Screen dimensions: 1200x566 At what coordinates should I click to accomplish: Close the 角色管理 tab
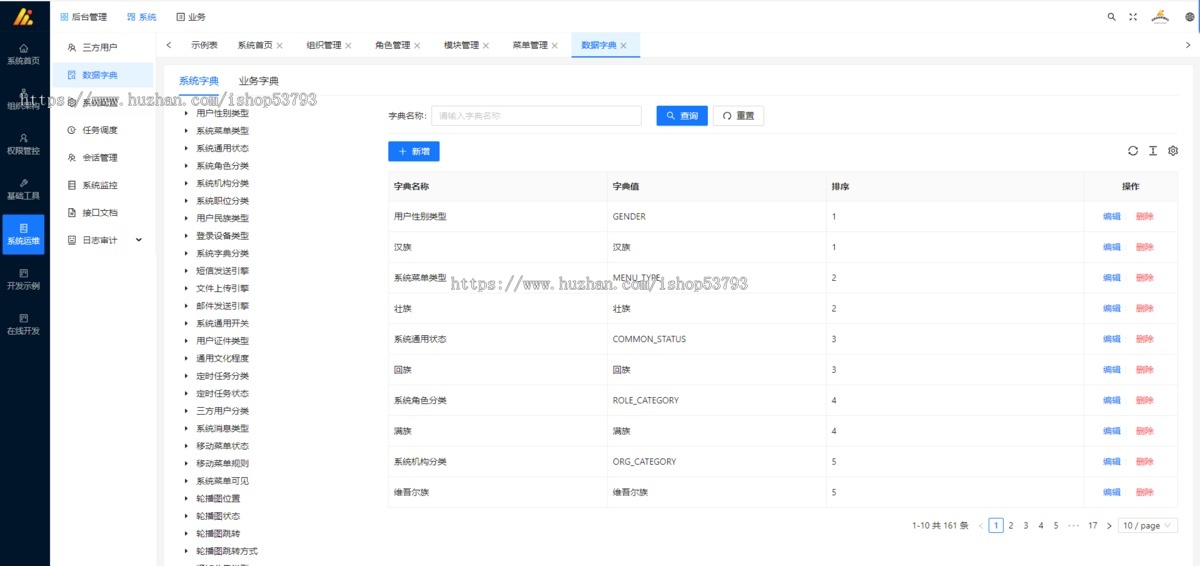[417, 45]
